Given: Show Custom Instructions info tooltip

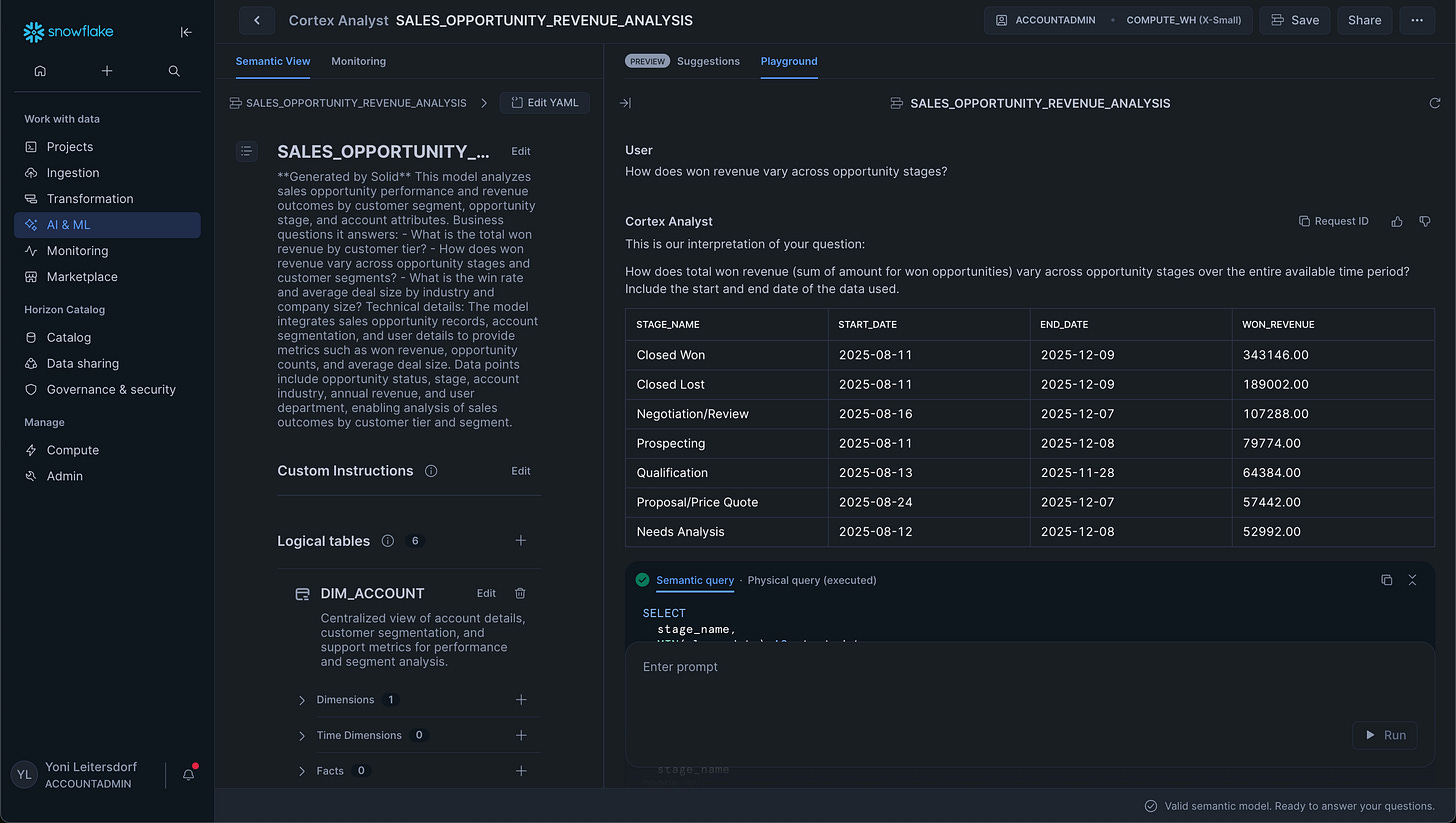Looking at the screenshot, I should click(431, 471).
